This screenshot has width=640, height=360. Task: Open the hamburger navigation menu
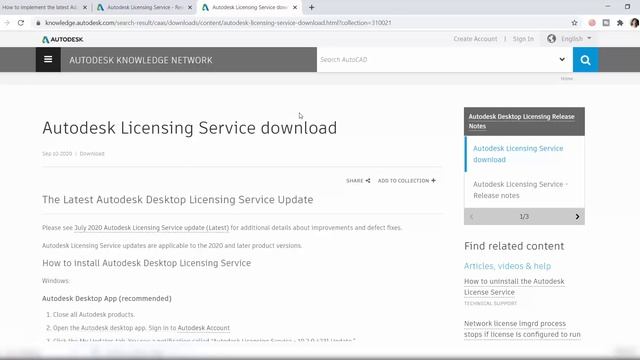pos(48,60)
